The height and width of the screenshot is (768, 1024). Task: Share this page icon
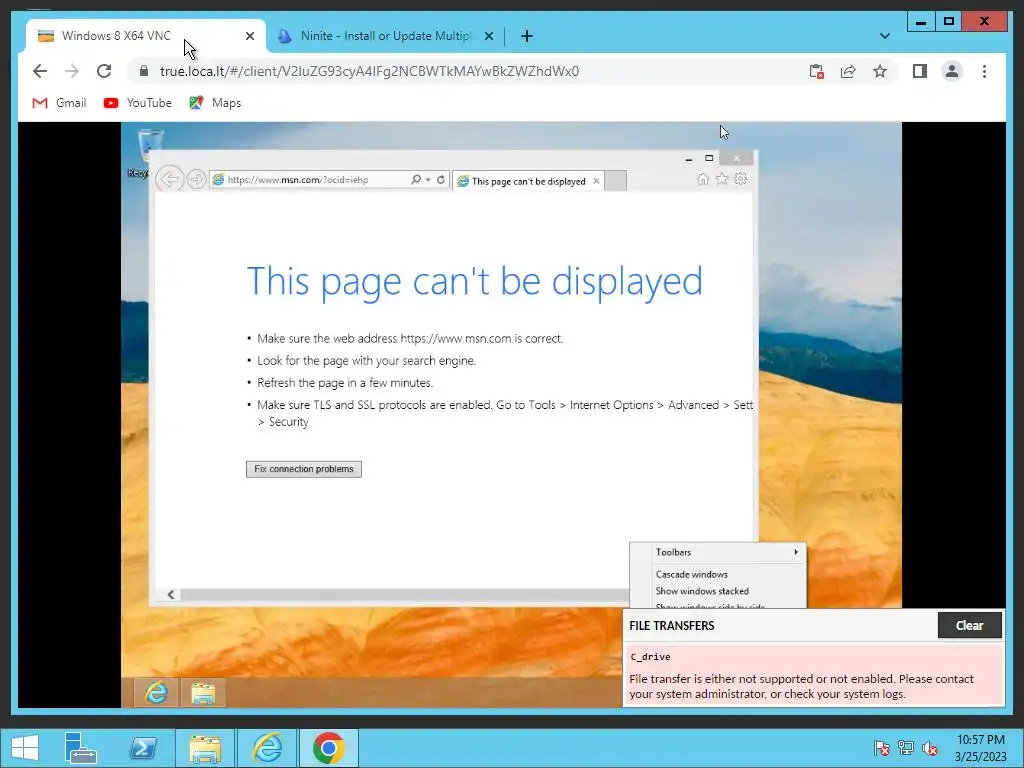[848, 71]
